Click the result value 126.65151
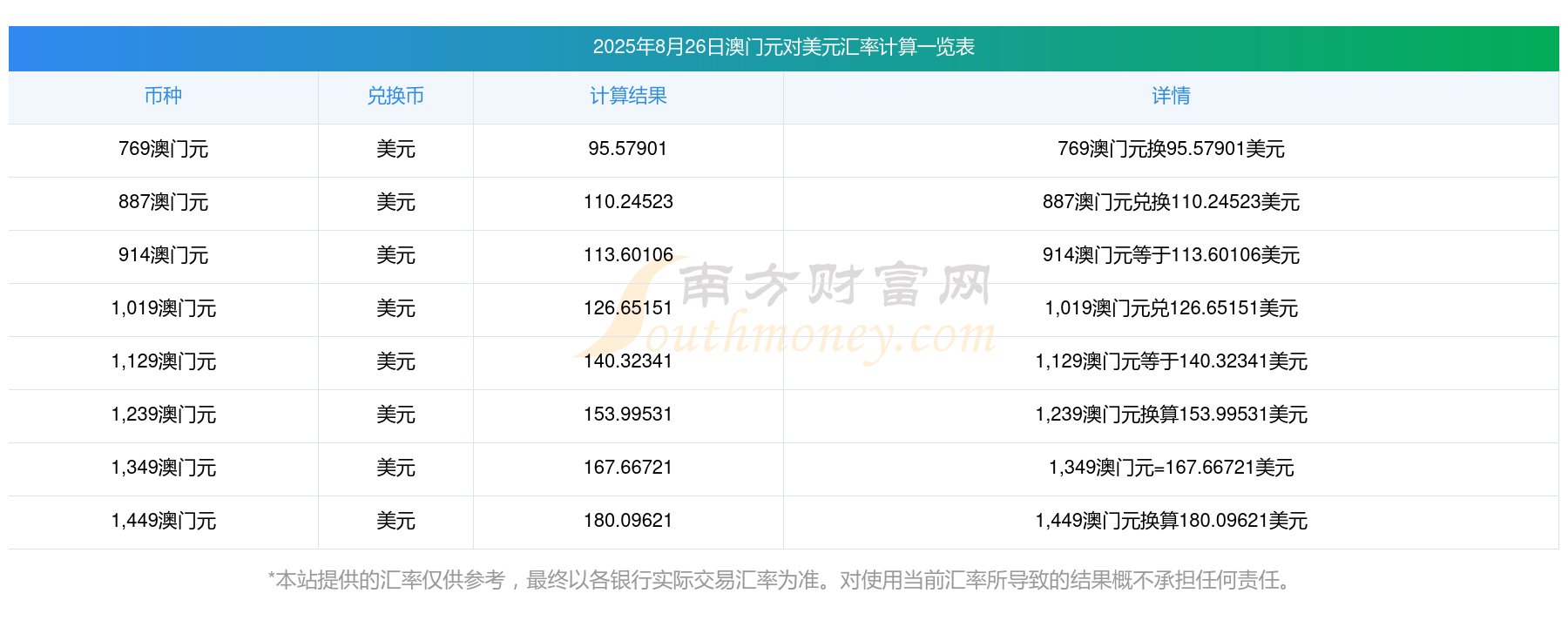This screenshot has width=1568, height=627. coord(628,308)
